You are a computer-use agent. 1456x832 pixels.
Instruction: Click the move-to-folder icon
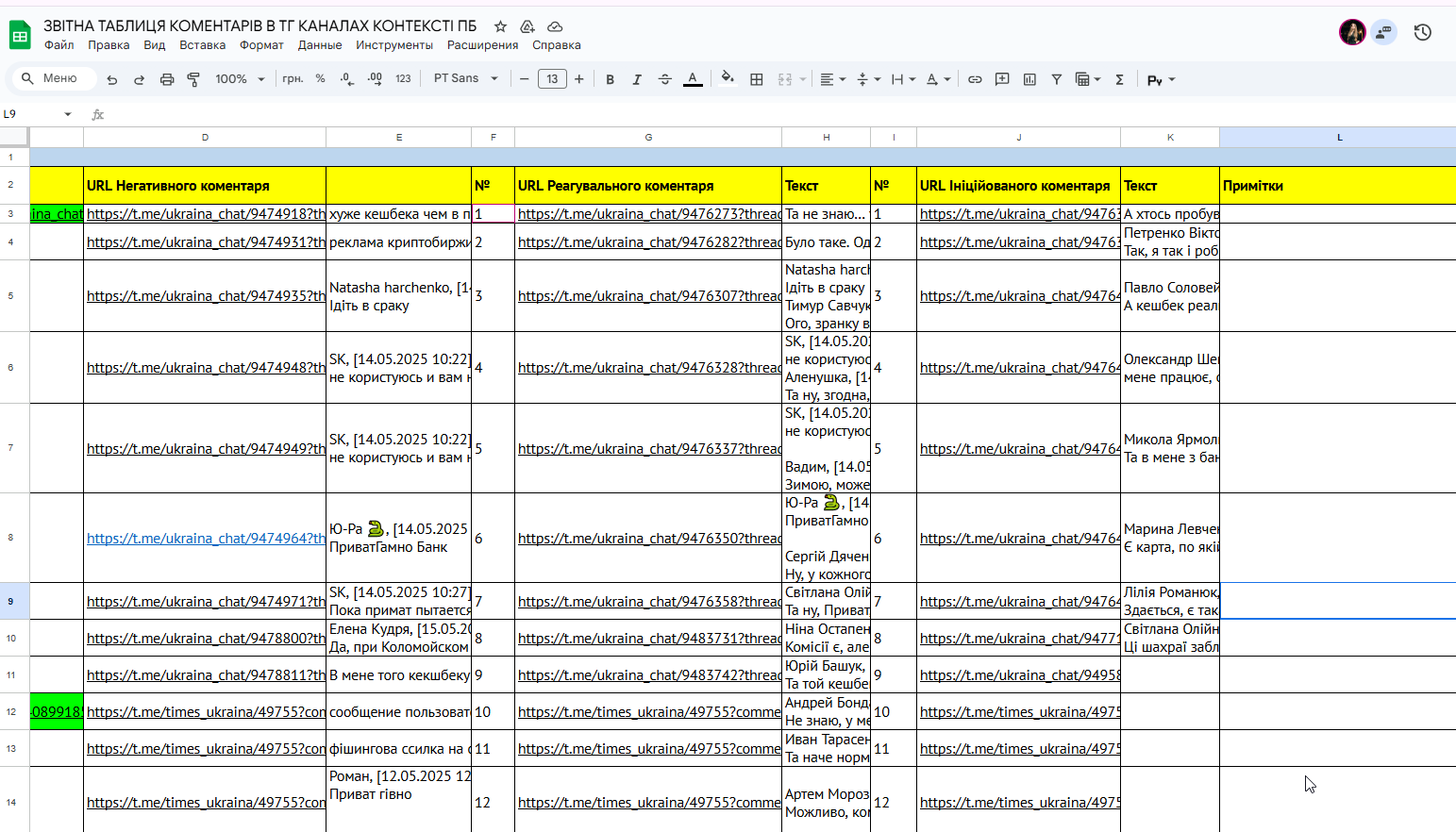point(527,26)
